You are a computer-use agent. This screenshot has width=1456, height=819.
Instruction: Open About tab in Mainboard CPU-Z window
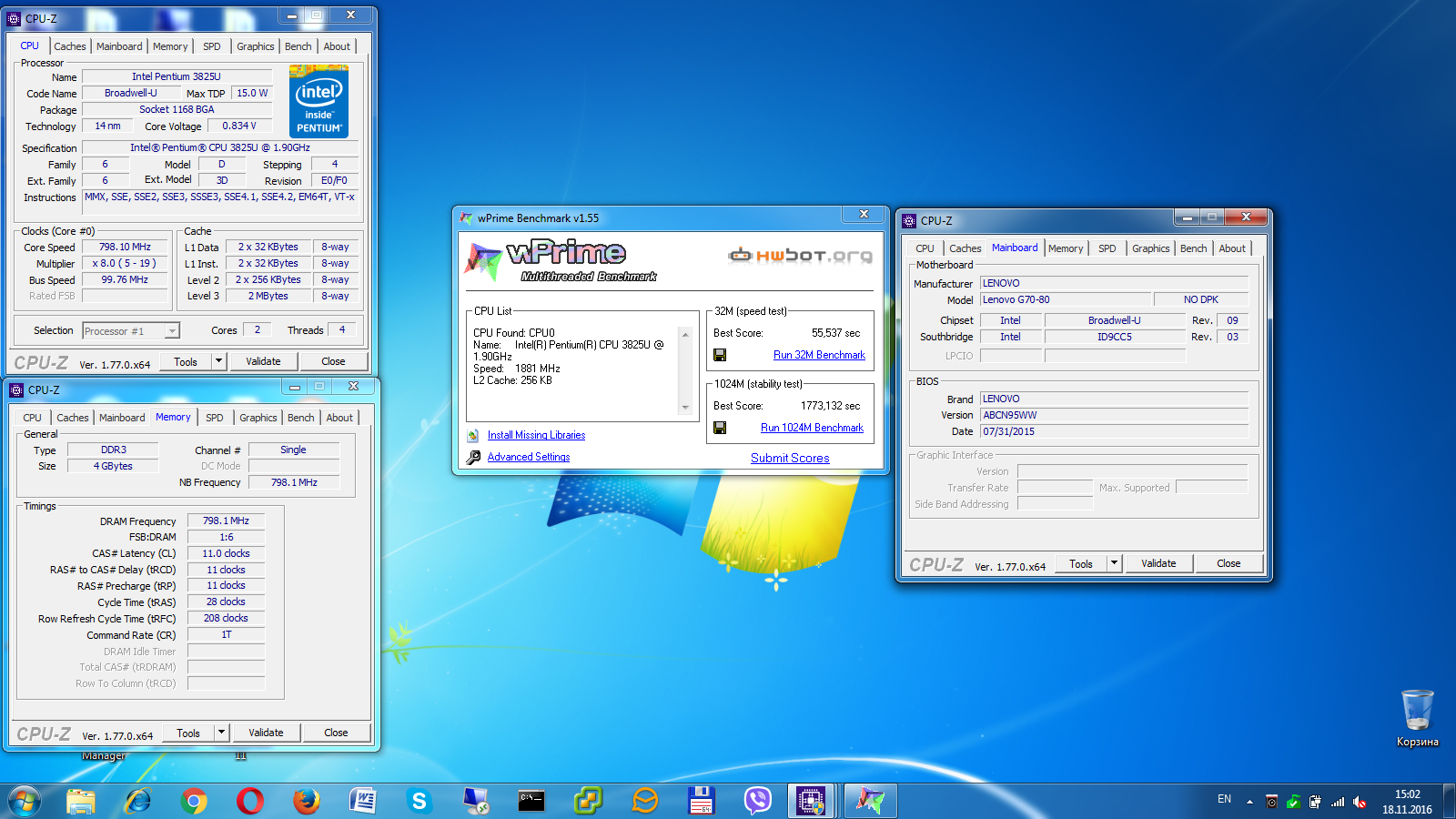pos(1232,248)
